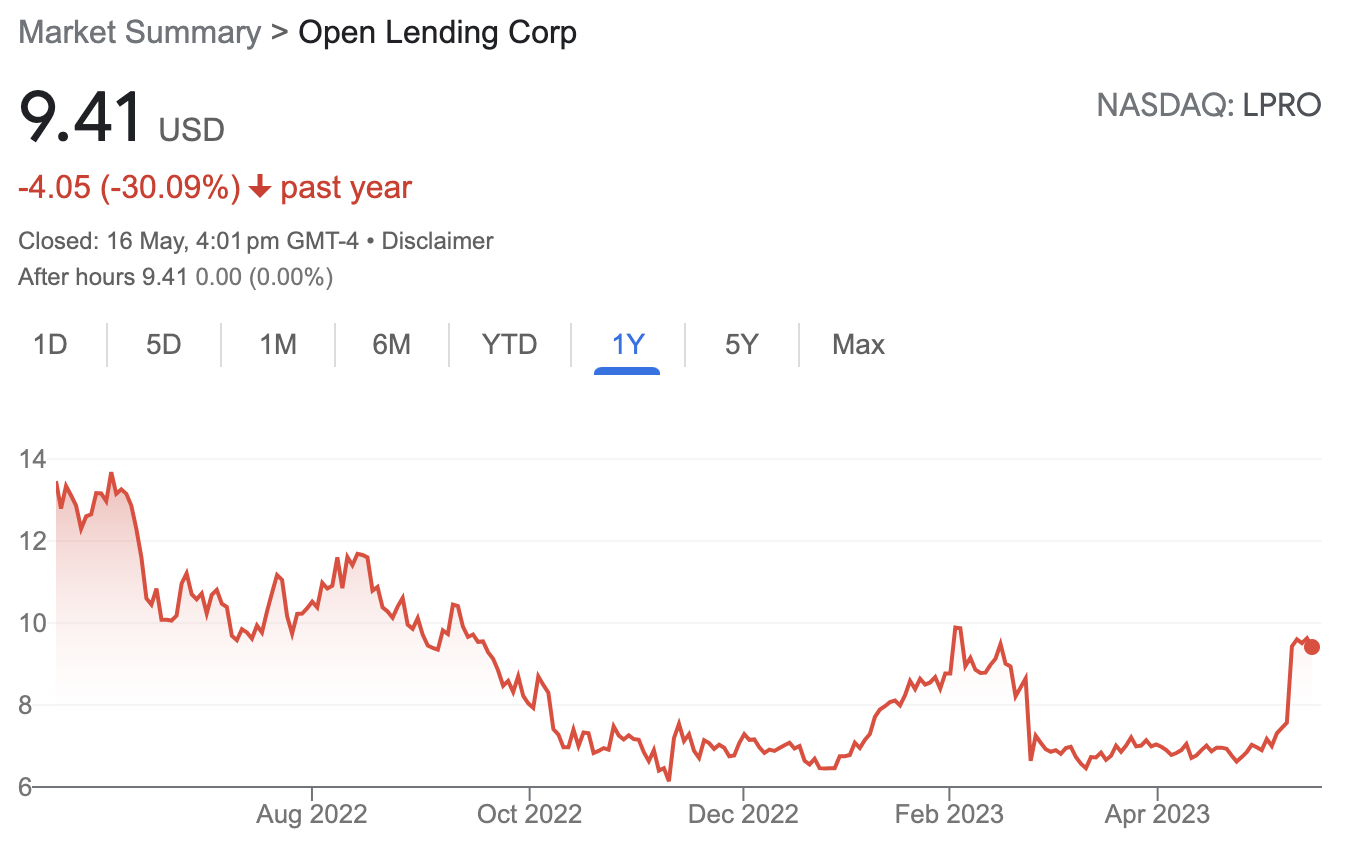This screenshot has width=1362, height=844.
Task: Open the YTD chart view
Action: [510, 345]
